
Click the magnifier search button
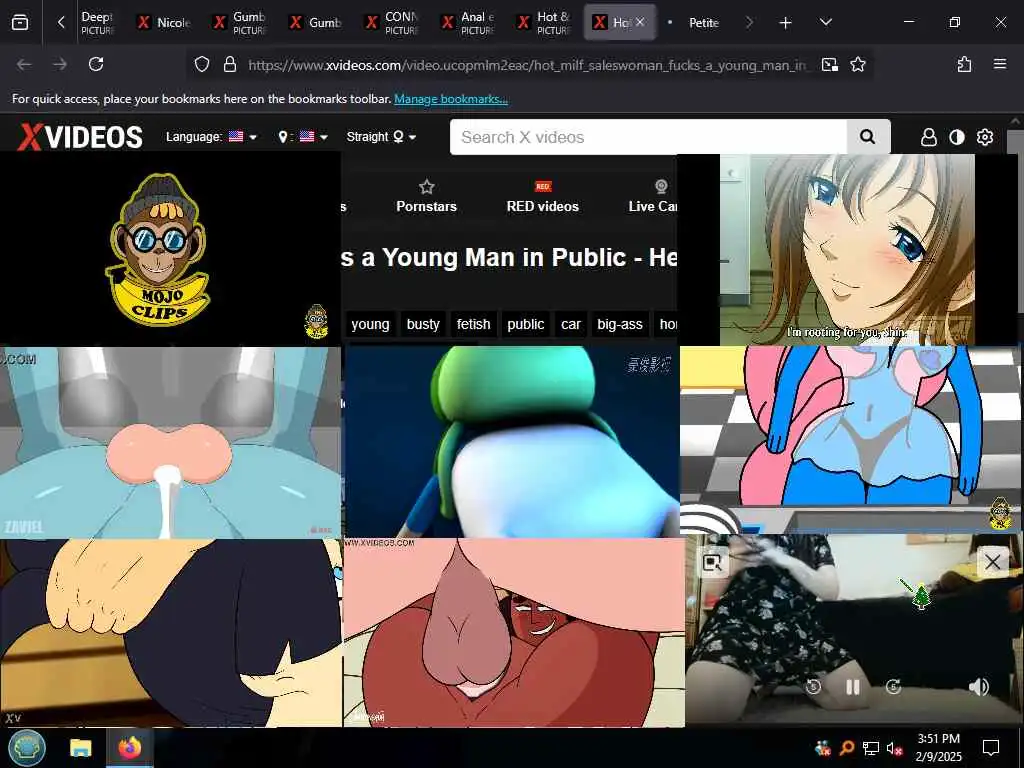(868, 137)
